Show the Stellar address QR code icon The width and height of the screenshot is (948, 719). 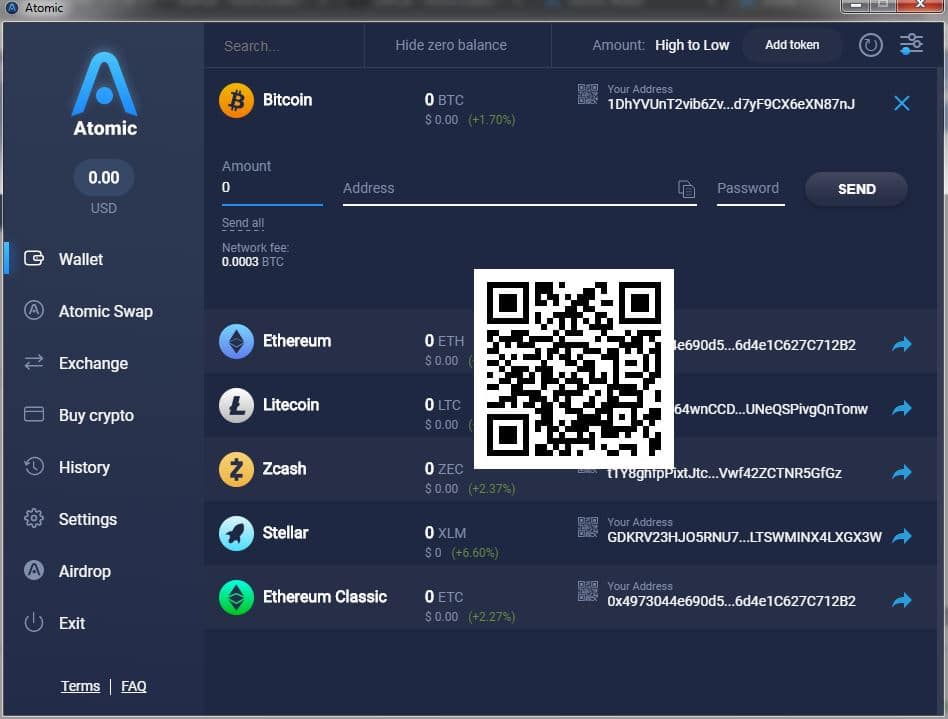click(588, 527)
